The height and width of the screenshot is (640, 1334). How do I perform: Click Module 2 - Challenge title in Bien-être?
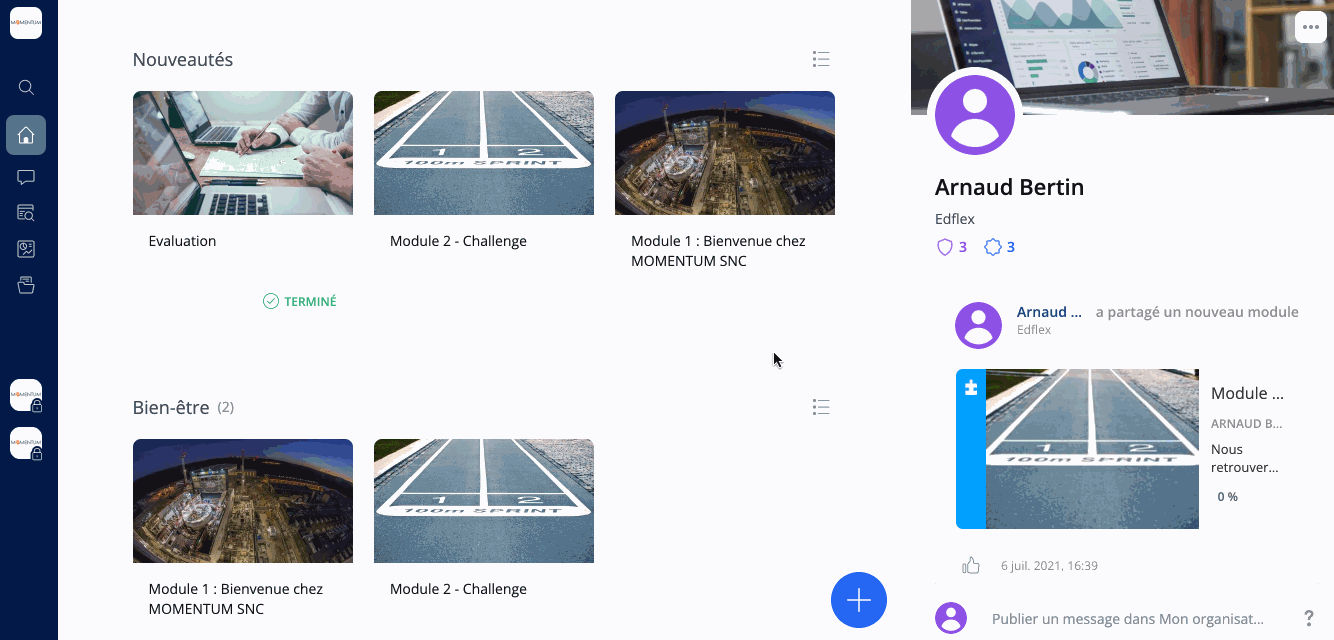tap(458, 589)
